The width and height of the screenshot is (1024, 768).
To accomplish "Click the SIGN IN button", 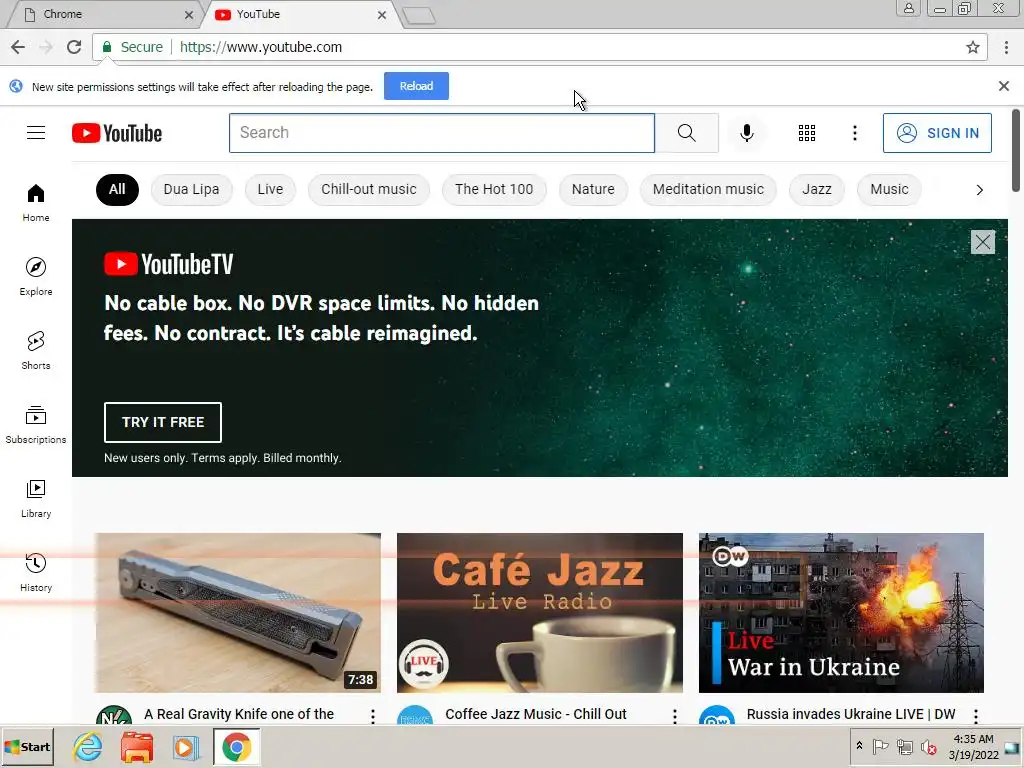I will tap(937, 133).
